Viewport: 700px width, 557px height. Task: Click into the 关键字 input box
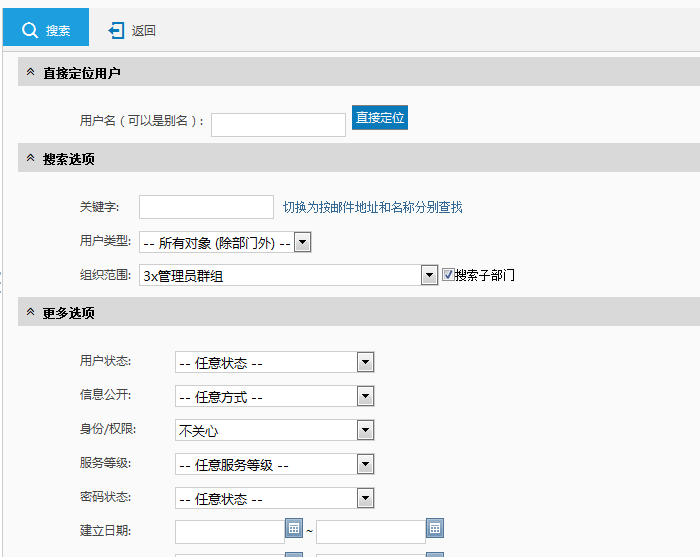(x=206, y=207)
